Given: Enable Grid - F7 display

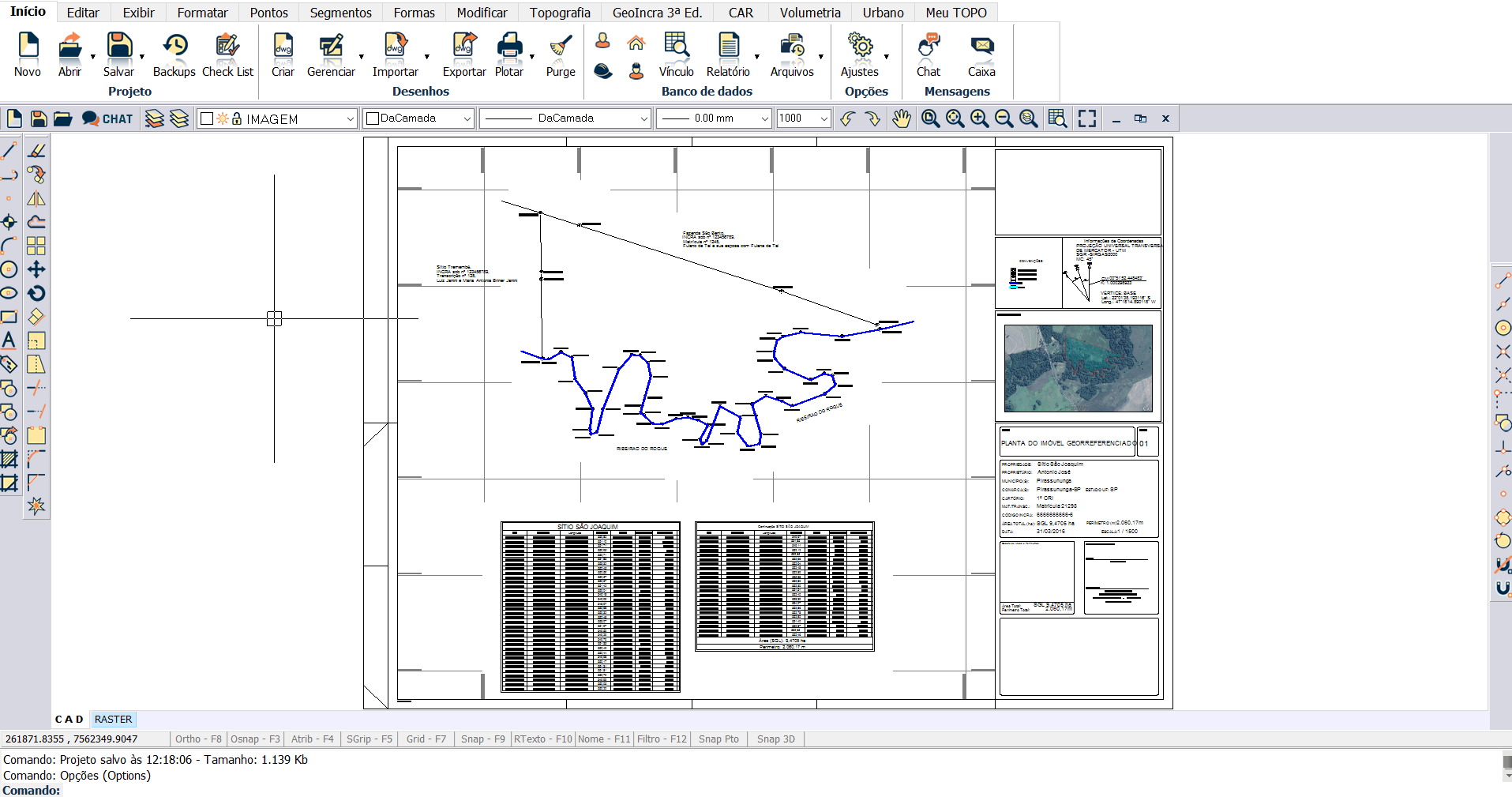Looking at the screenshot, I should 426,739.
